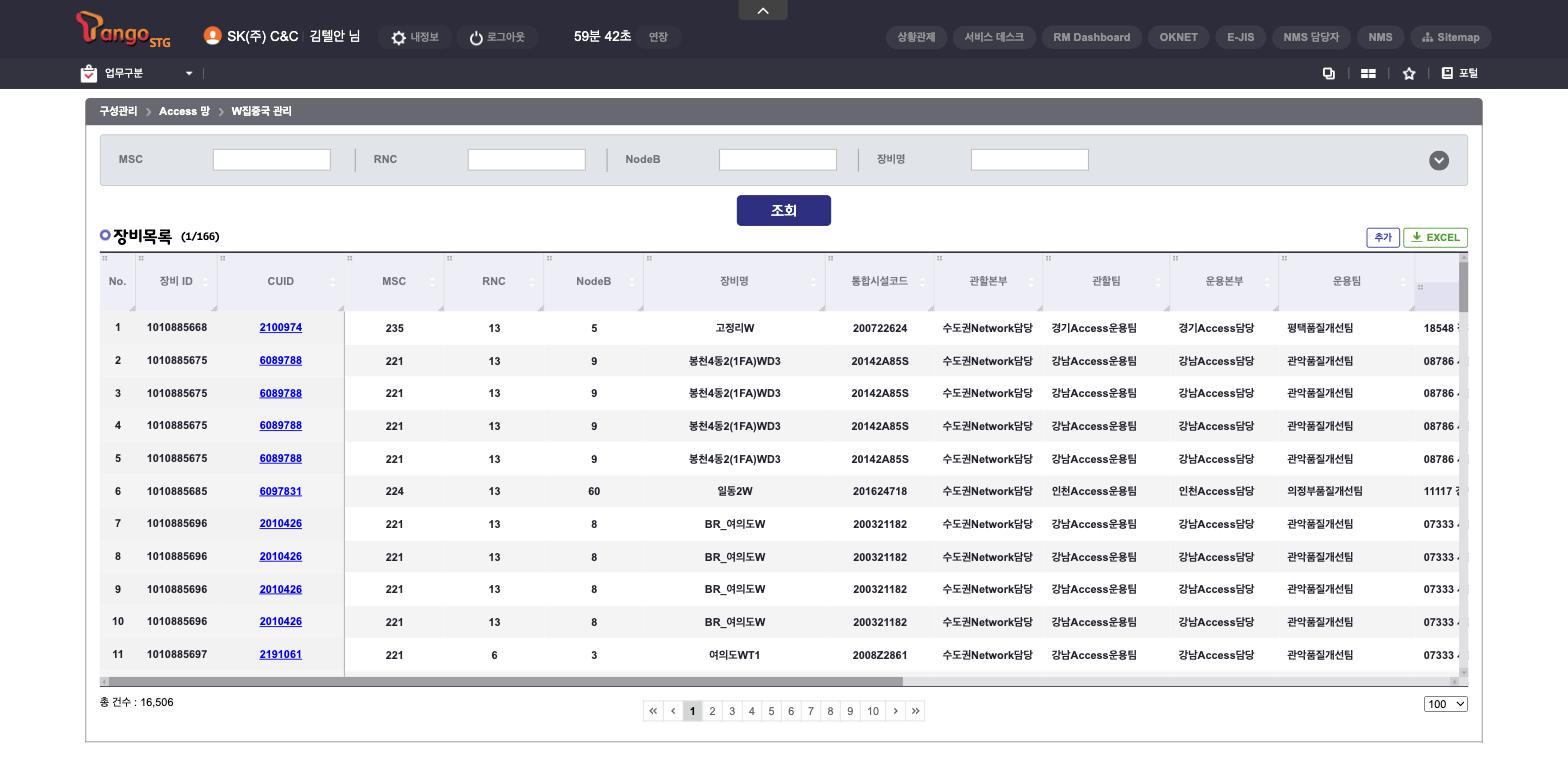Viewport: 1568px width, 772px height.
Task: Open 상황관제 in the top menu
Action: 916,37
